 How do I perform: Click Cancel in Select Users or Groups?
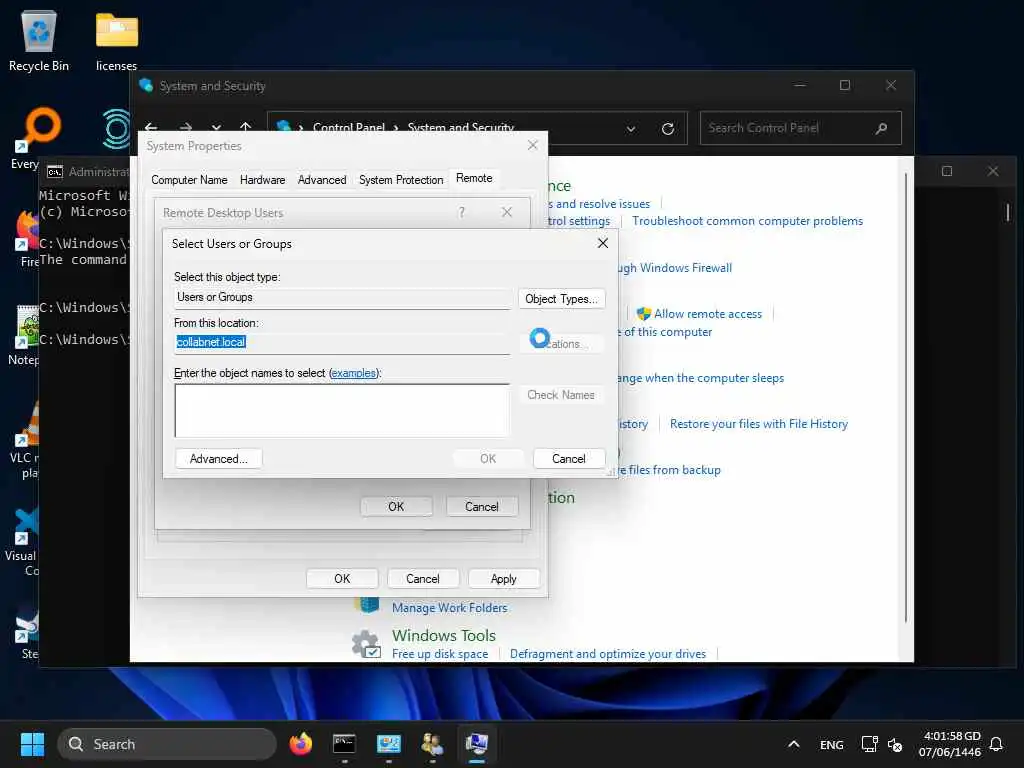pos(569,458)
